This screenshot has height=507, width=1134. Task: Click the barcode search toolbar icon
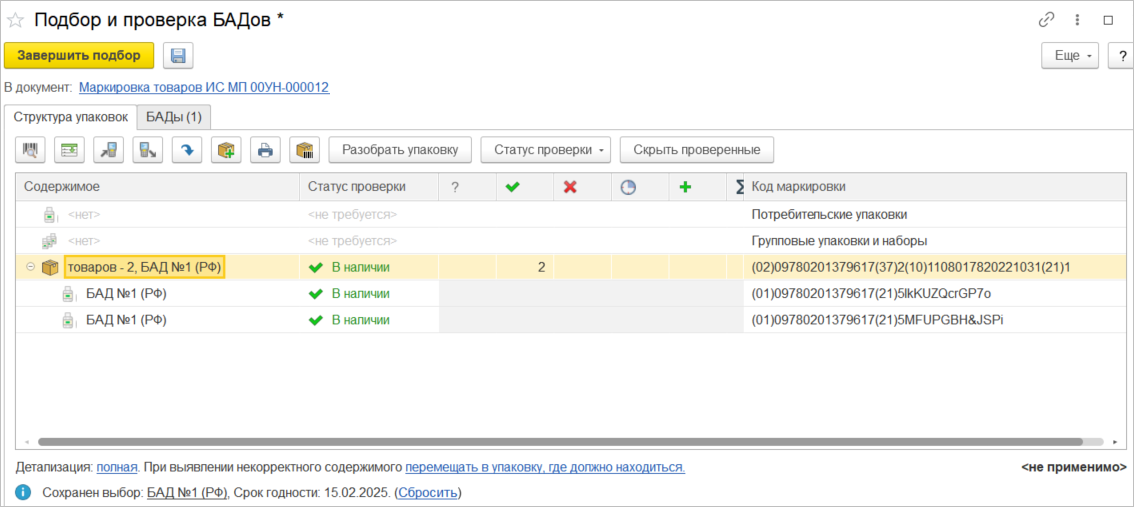coord(30,150)
